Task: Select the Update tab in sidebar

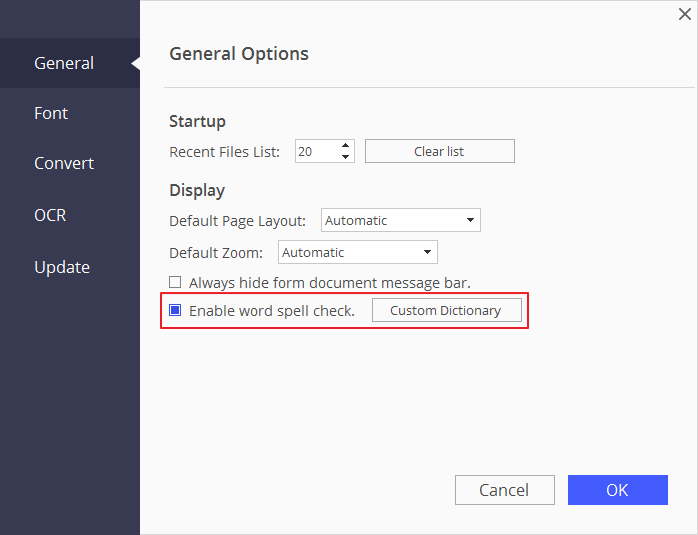Action: click(62, 267)
